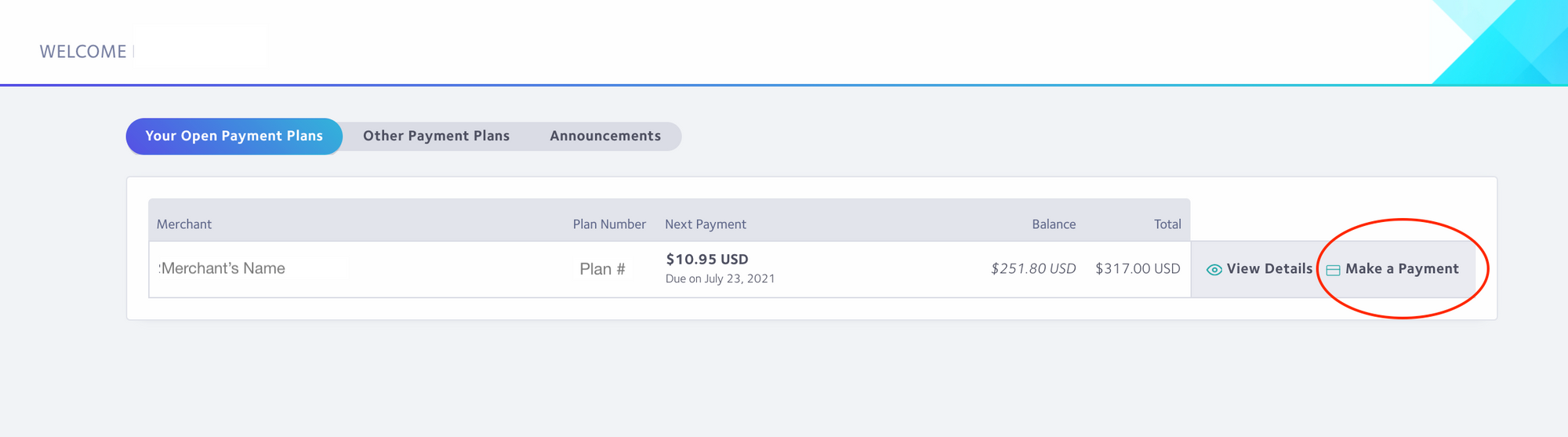
Task: Click the View Details button
Action: (1257, 269)
